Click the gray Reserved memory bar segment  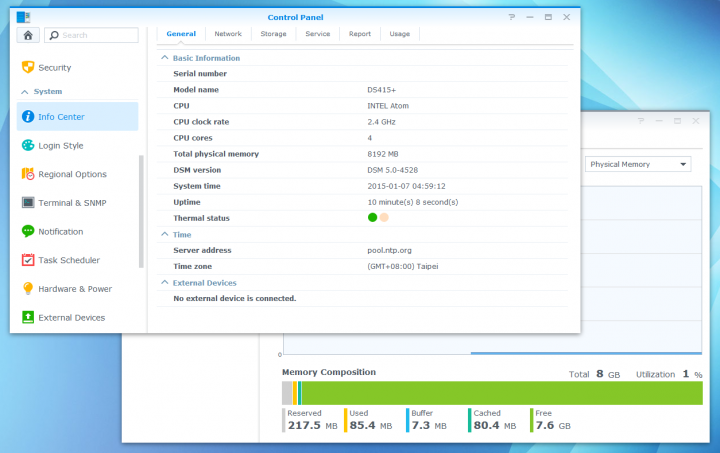287,393
